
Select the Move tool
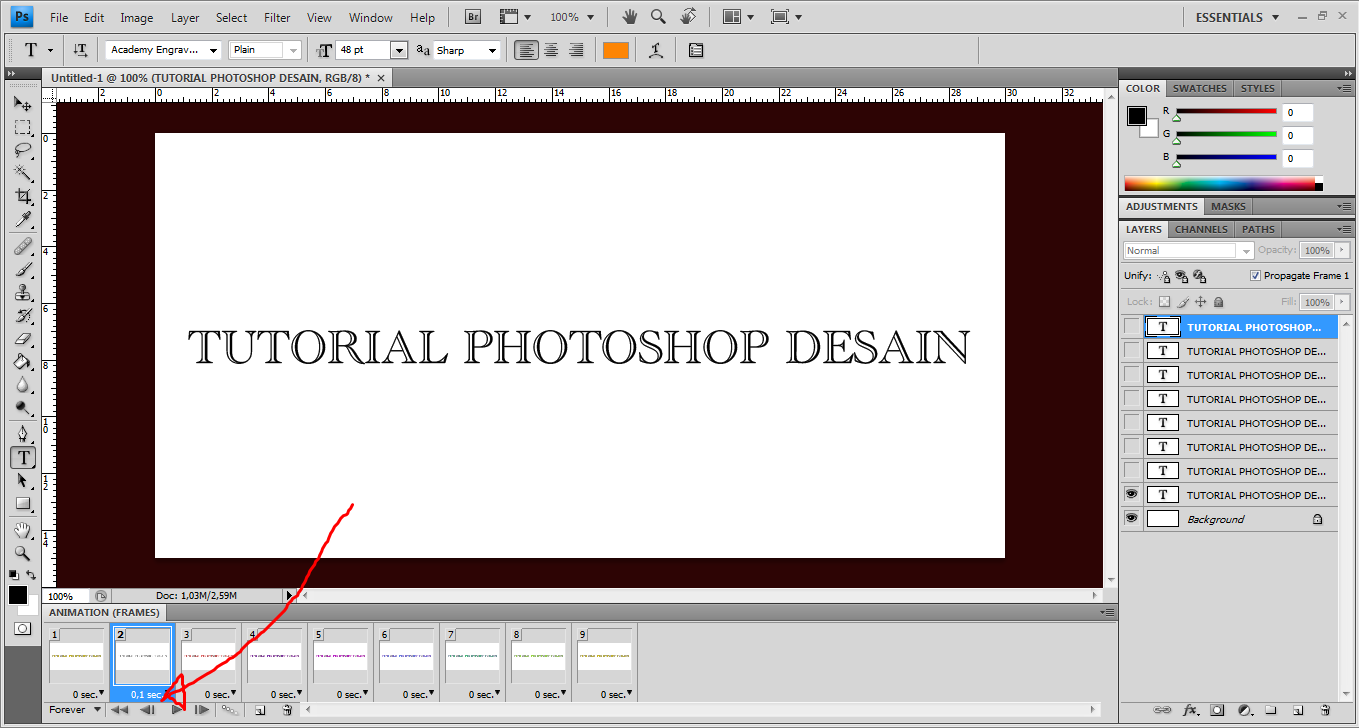click(x=22, y=104)
